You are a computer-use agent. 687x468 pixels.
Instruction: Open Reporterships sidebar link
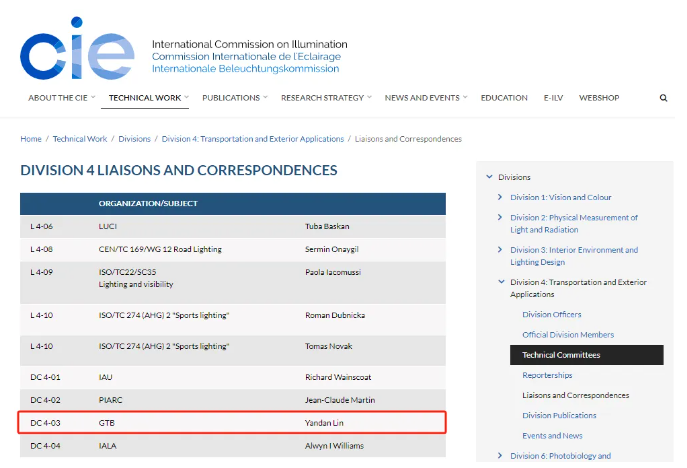click(x=547, y=375)
